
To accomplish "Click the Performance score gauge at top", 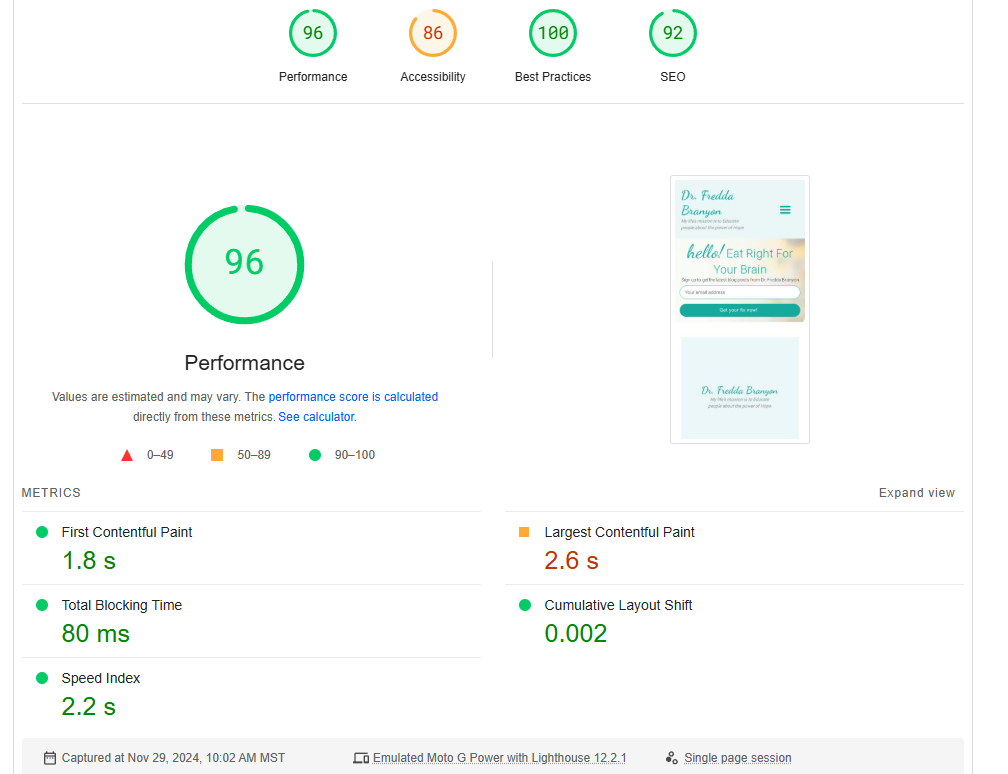I will tap(313, 34).
